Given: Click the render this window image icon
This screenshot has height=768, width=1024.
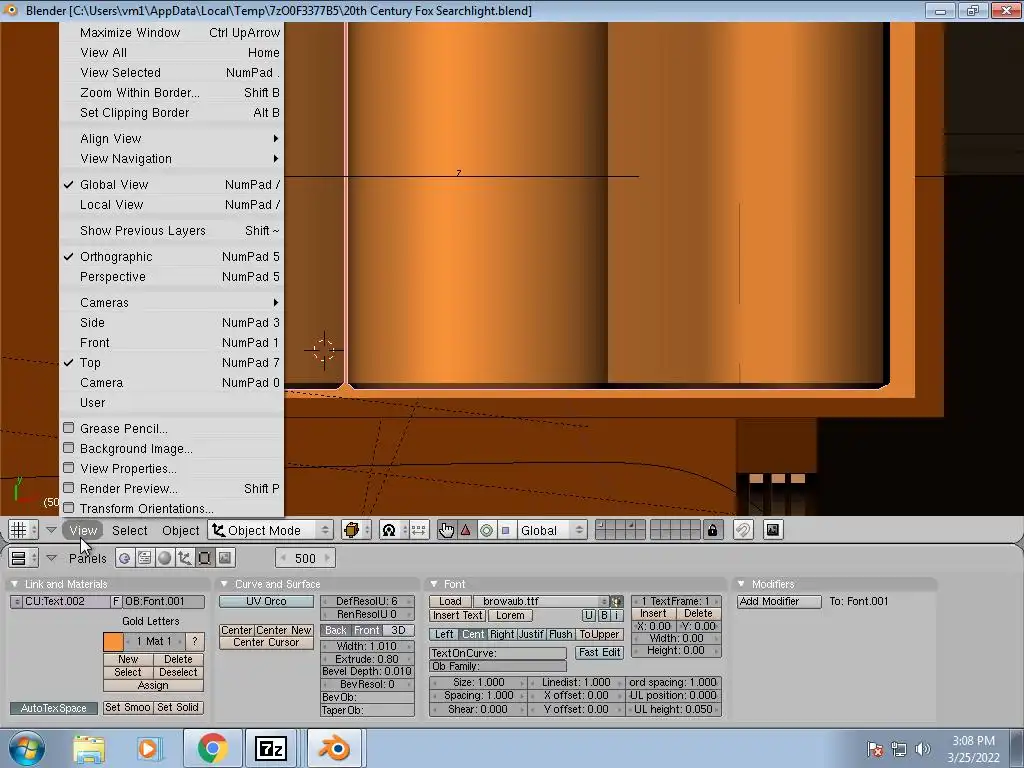Looking at the screenshot, I should pyautogui.click(x=773, y=530).
